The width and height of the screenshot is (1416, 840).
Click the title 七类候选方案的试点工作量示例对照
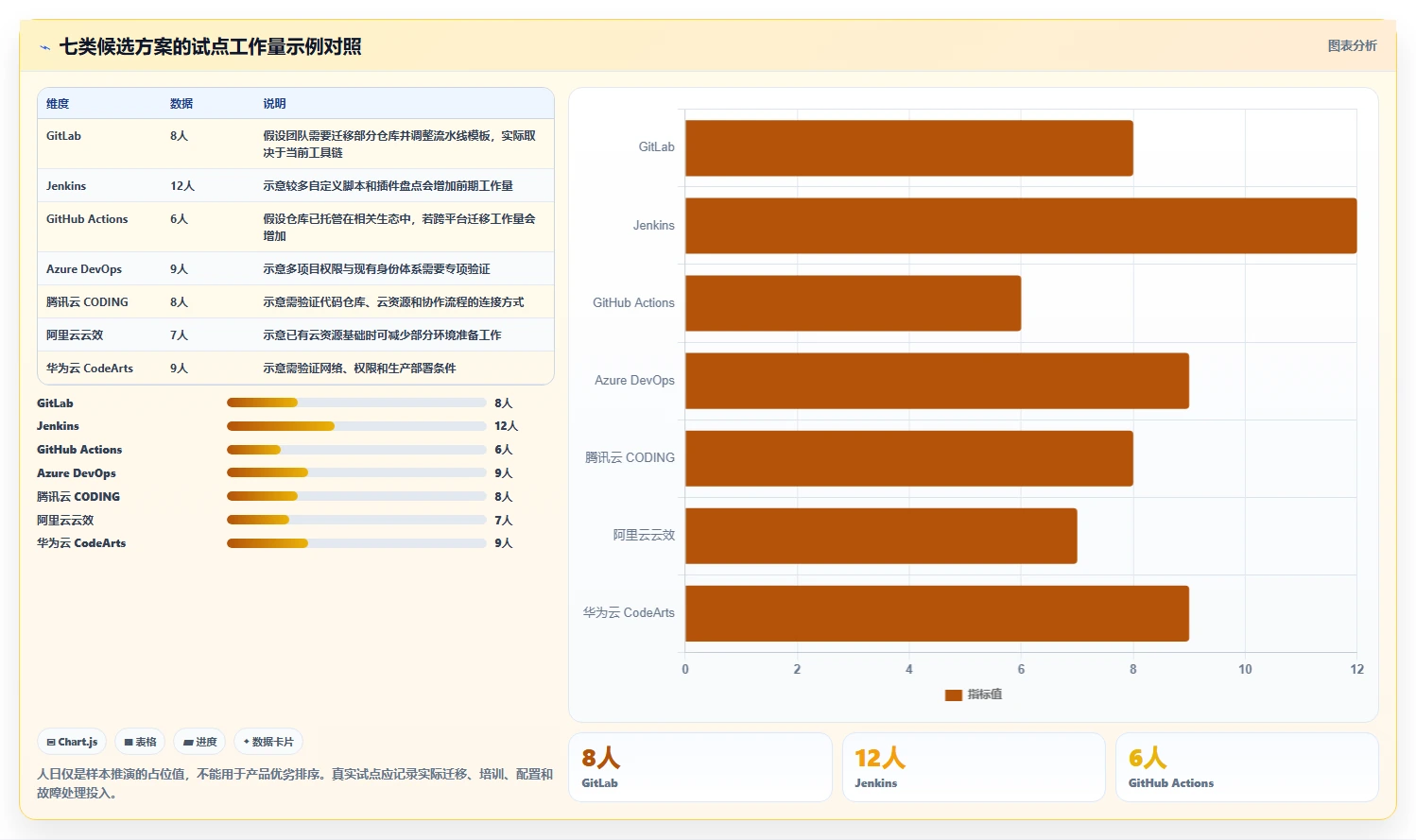coord(210,47)
